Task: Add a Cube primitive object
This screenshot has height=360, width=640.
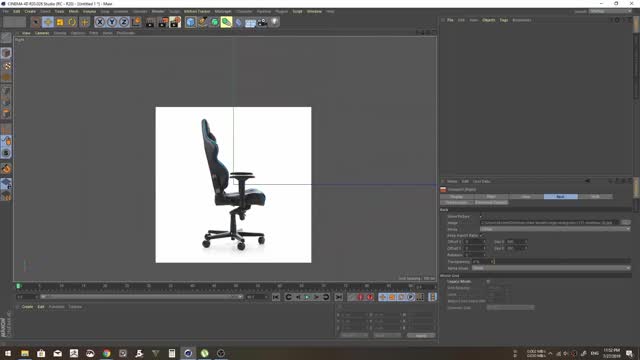Action: 191,22
